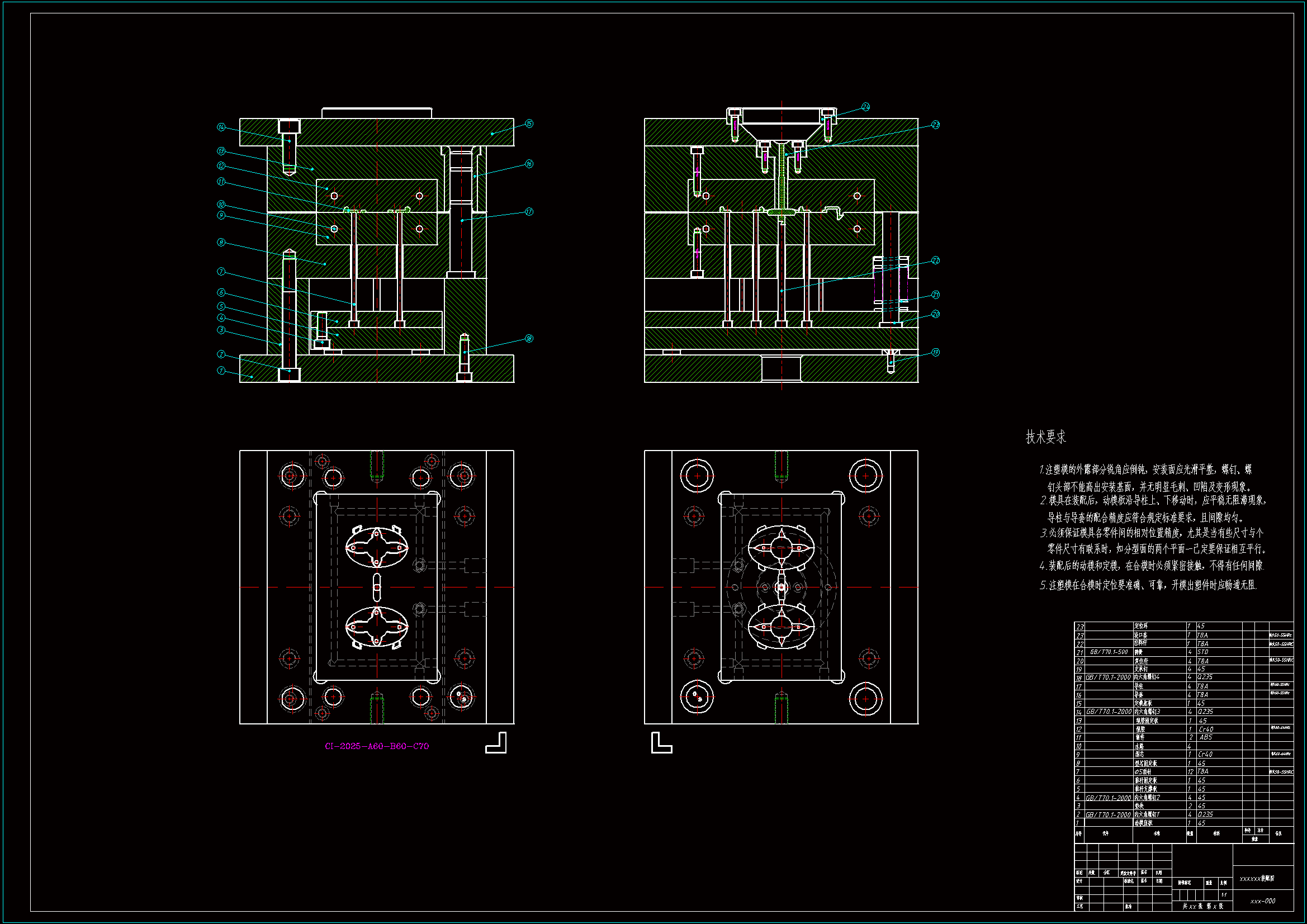Click the GB/T70.1-500 cell in parts list
Viewport: 1307px width, 924px height.
1109,652
